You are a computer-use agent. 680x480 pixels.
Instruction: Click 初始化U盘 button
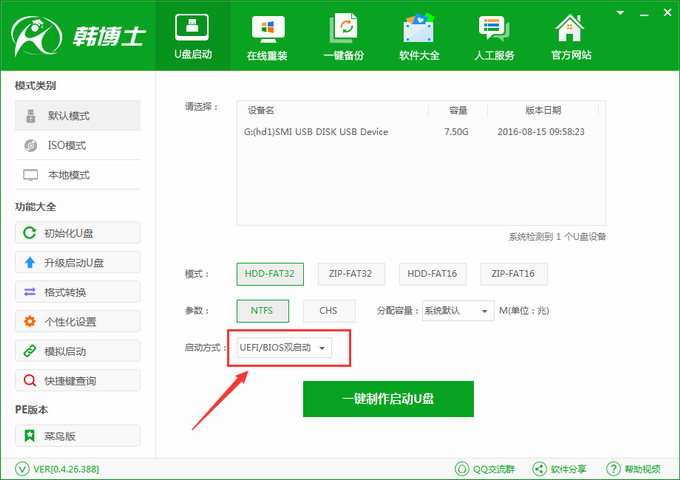(x=77, y=233)
